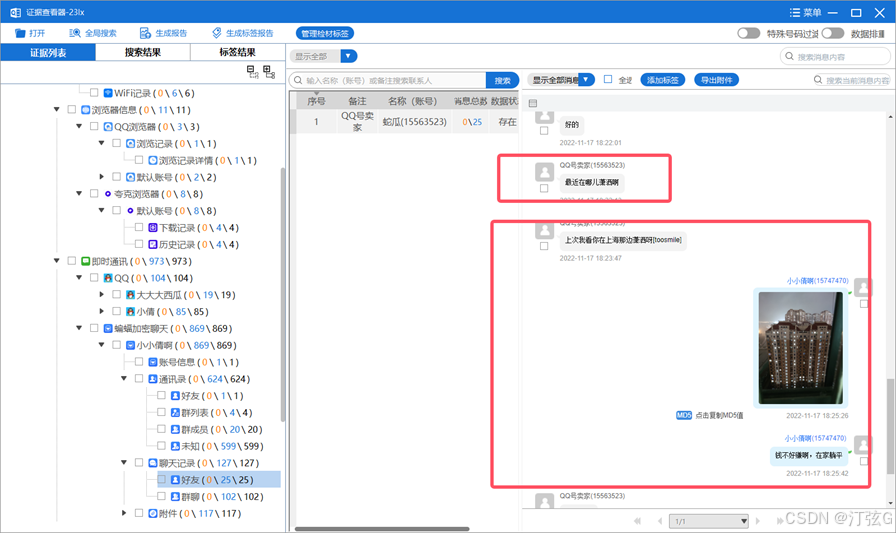Switch to the 搜索结果 tab
Screen dimensions: 896x533
(143, 53)
